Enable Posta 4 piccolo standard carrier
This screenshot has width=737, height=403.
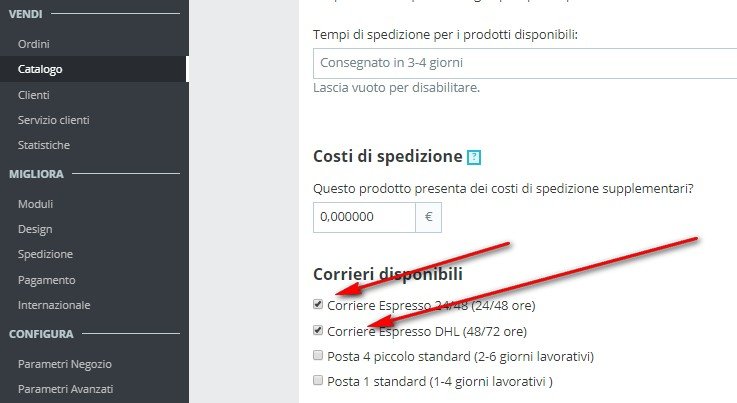click(x=318, y=355)
